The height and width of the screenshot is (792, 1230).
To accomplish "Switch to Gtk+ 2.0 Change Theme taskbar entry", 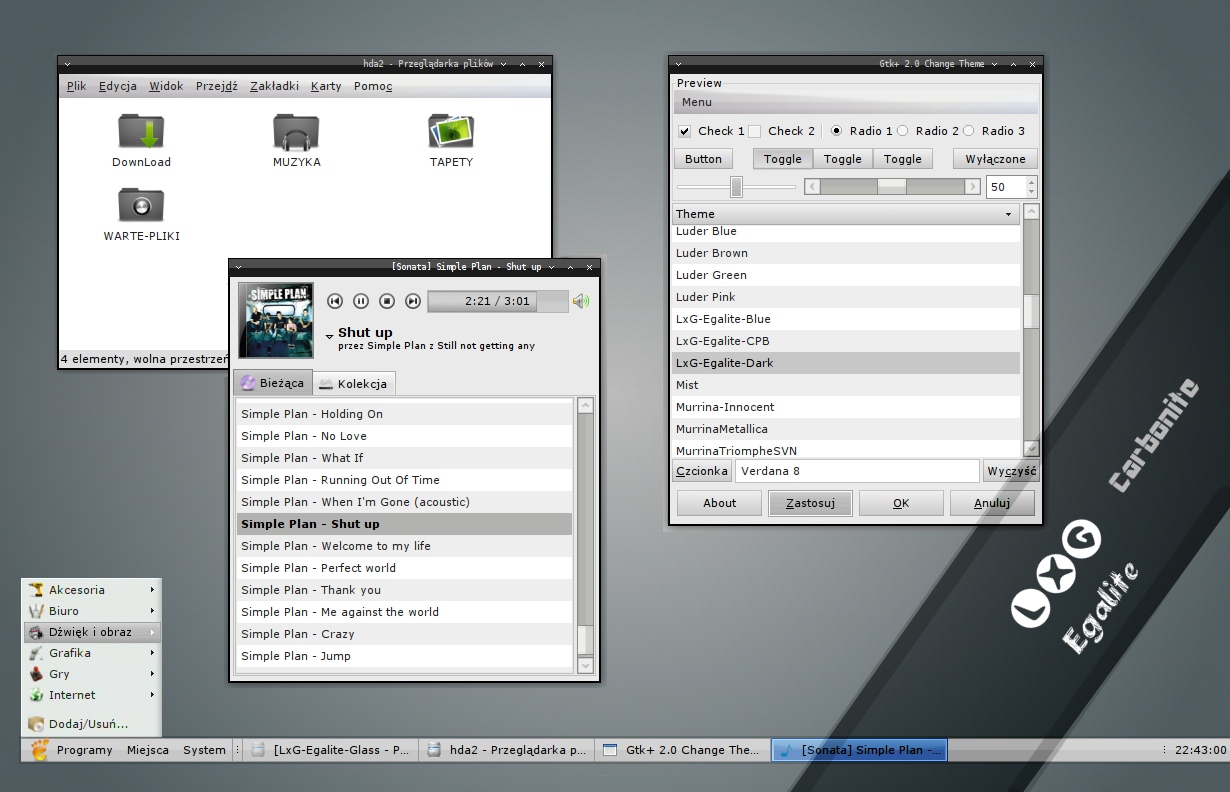I will (x=682, y=750).
